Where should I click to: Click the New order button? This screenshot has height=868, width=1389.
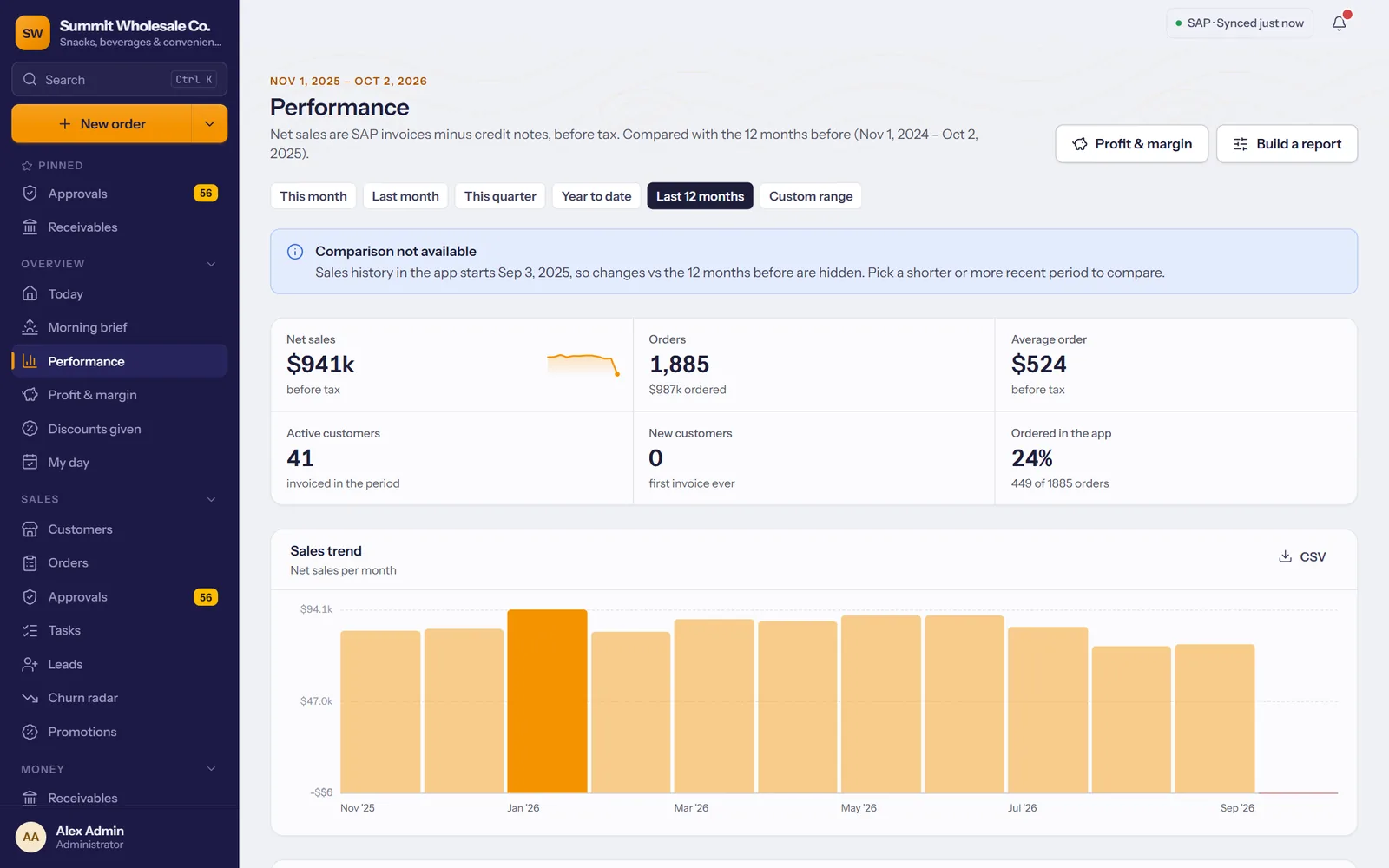tap(102, 124)
